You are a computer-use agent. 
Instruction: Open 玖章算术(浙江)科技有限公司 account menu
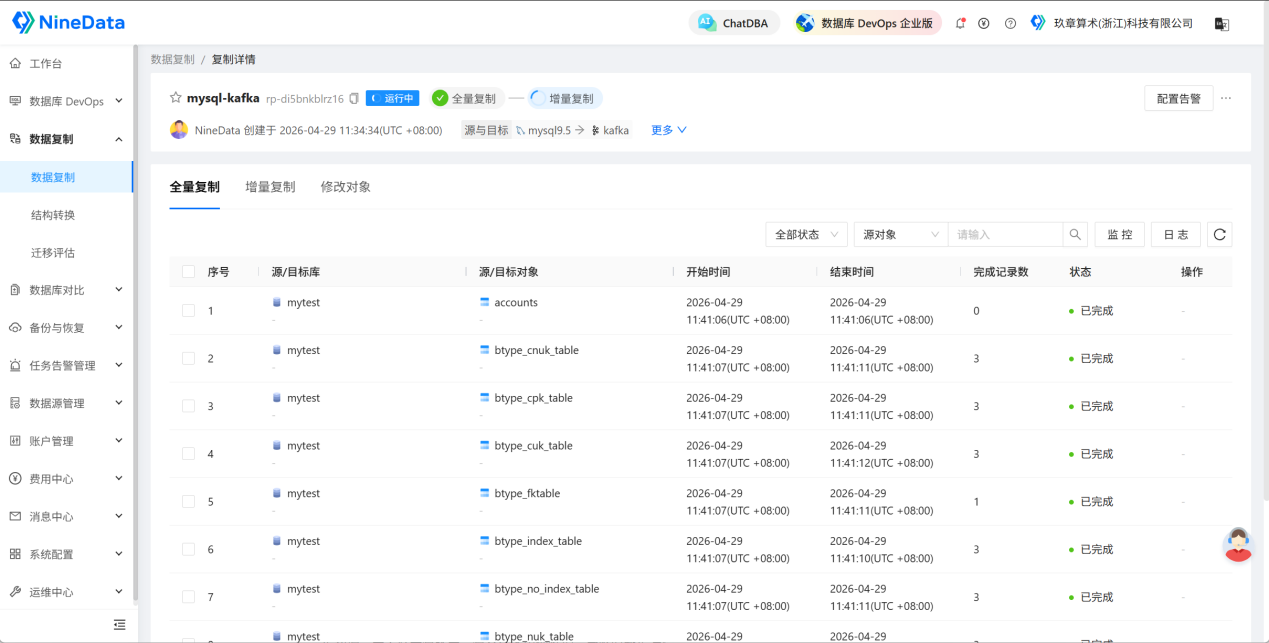1112,23
